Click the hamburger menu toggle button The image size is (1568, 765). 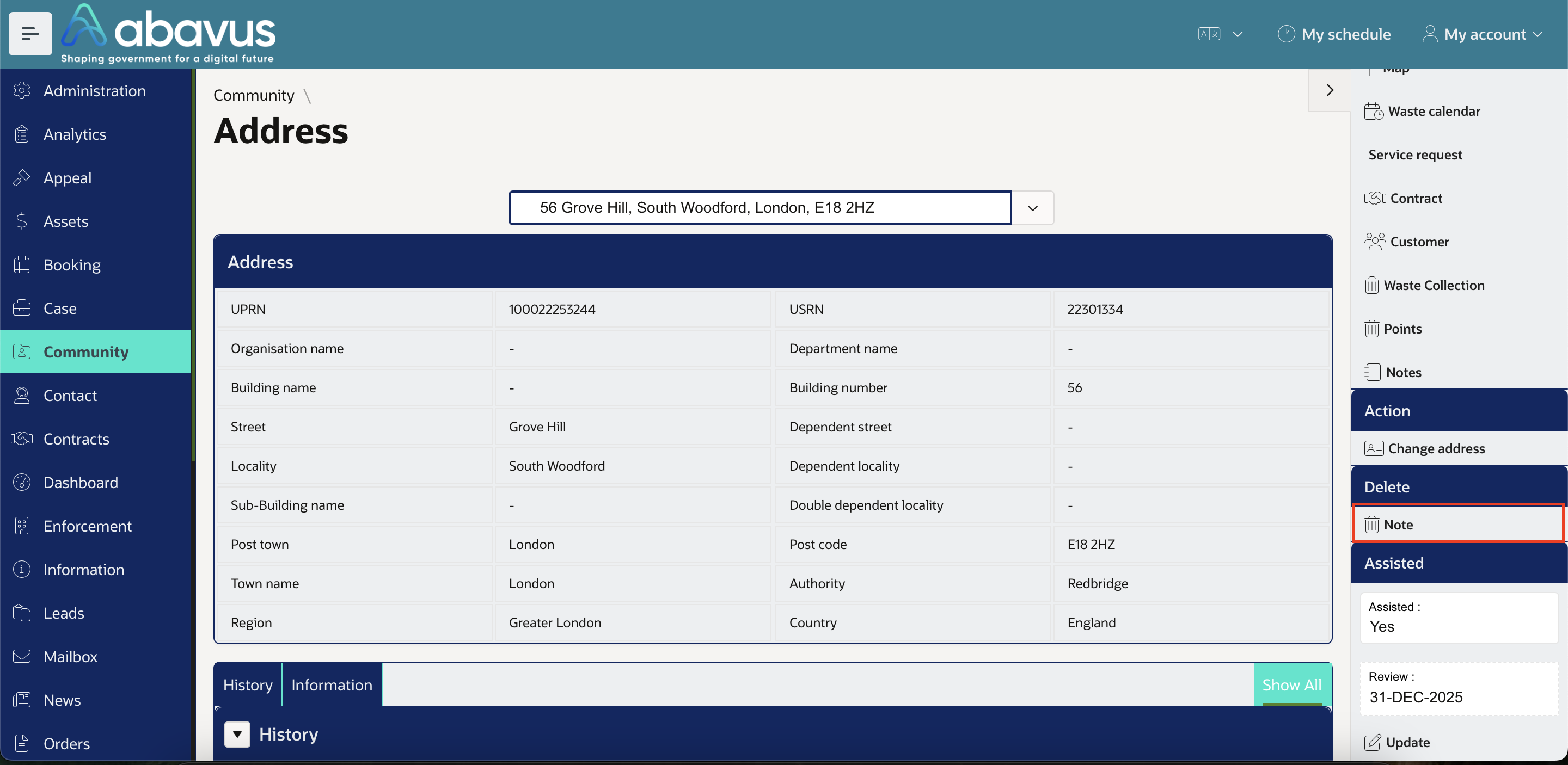pyautogui.click(x=30, y=33)
